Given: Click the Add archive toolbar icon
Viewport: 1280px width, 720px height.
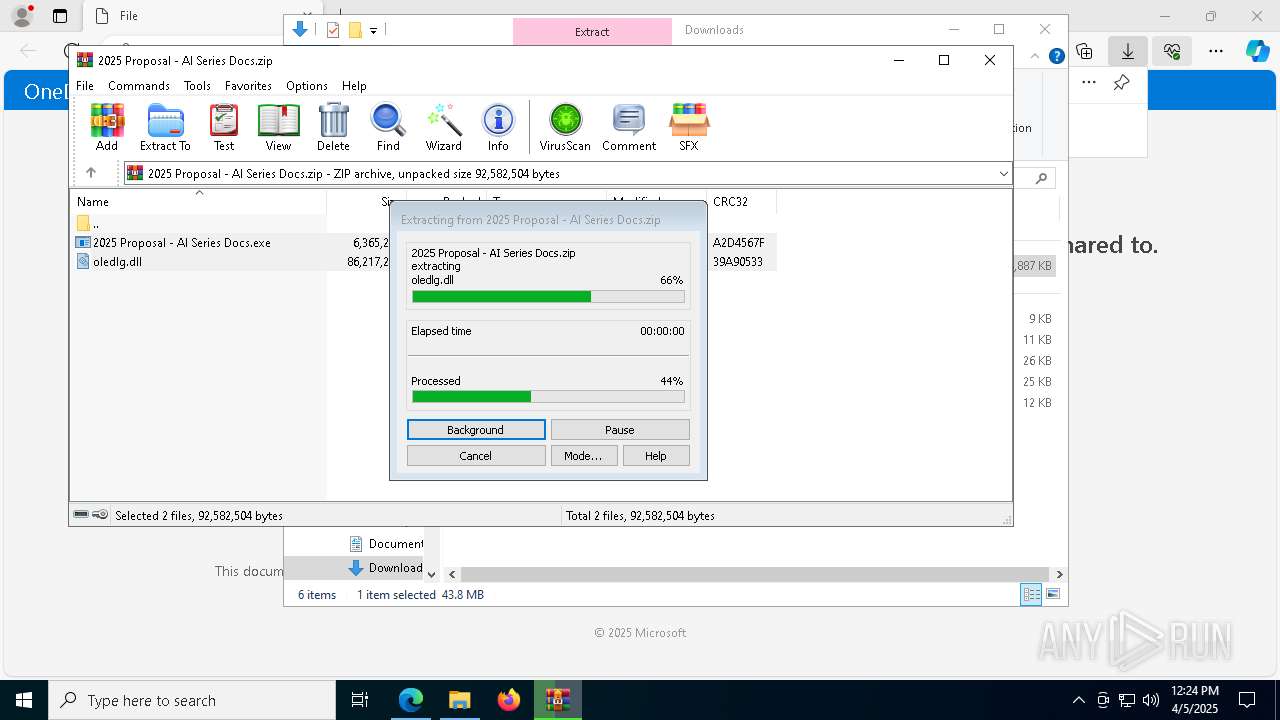Looking at the screenshot, I should (107, 127).
